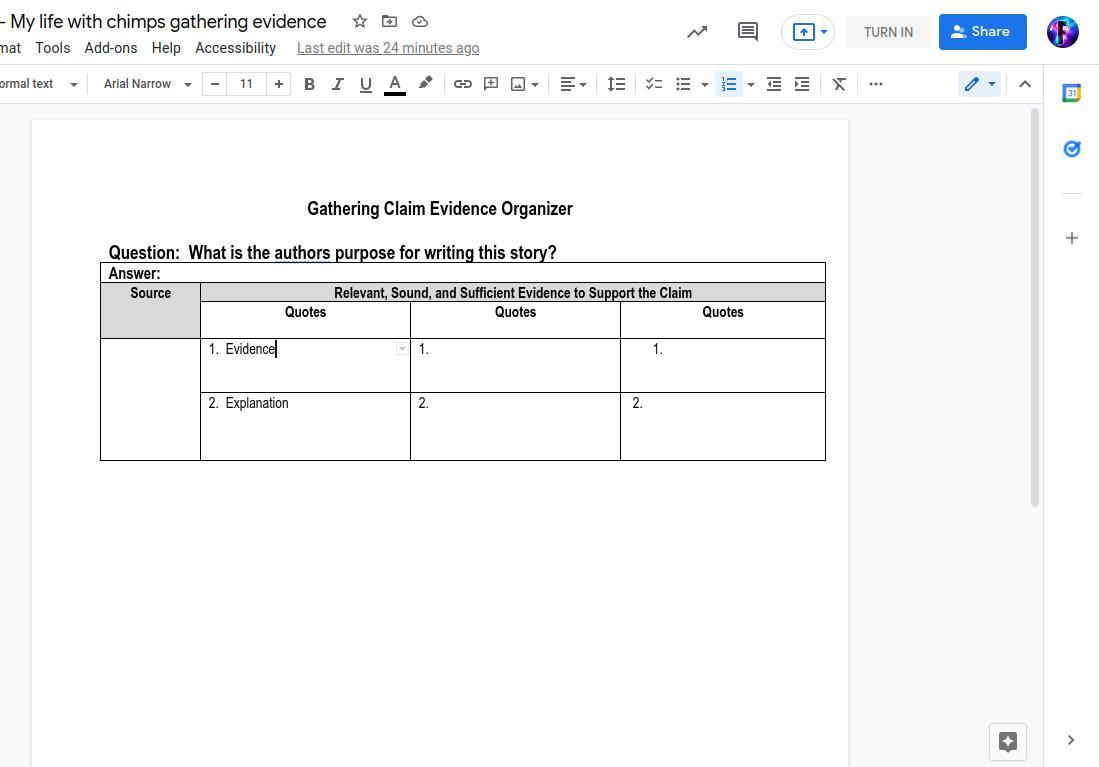Image resolution: width=1099 pixels, height=767 pixels.
Task: Open the more toolbar options ellipsis
Action: 875,84
